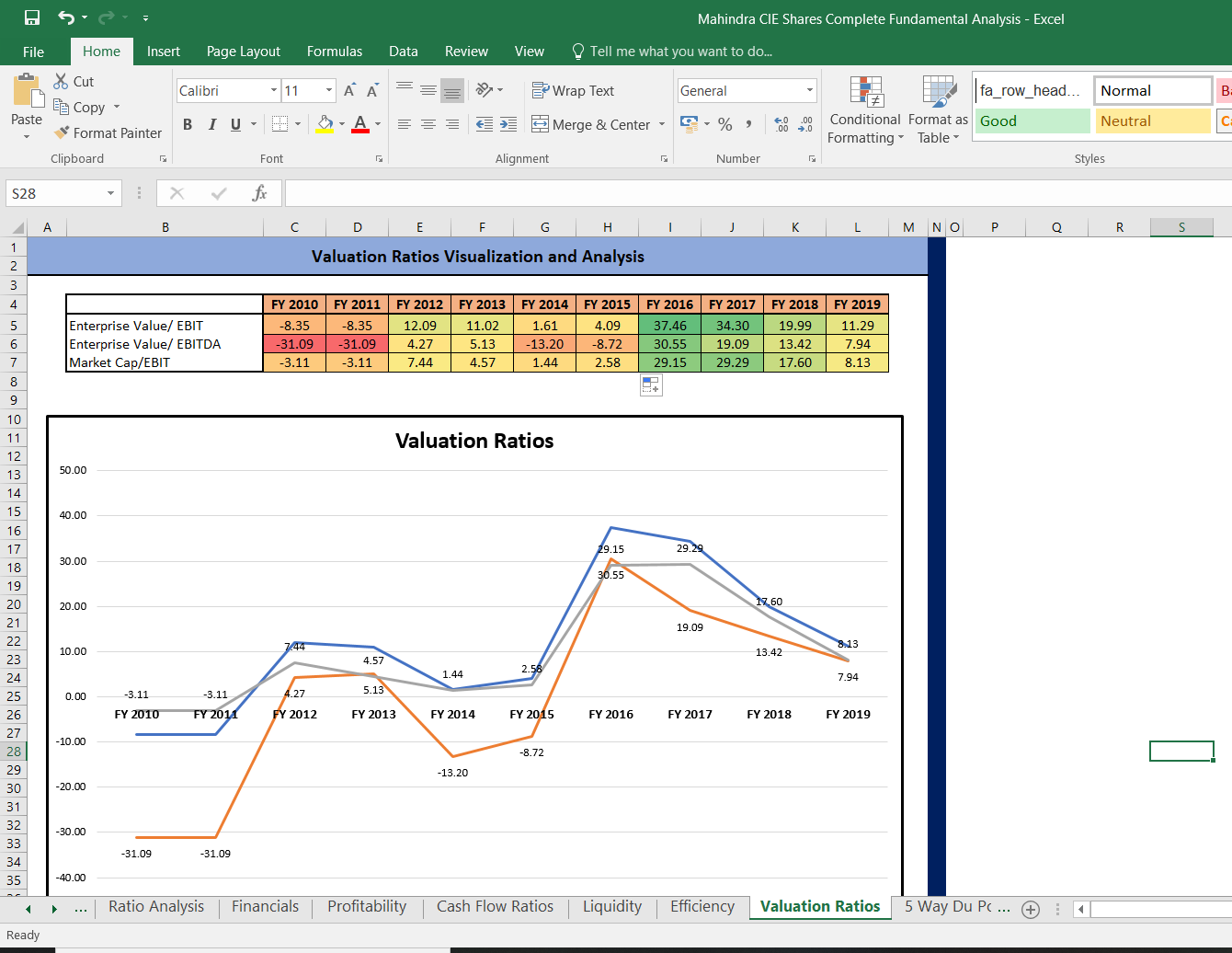
Task: Open the Font Color dropdown arrow
Action: click(378, 124)
